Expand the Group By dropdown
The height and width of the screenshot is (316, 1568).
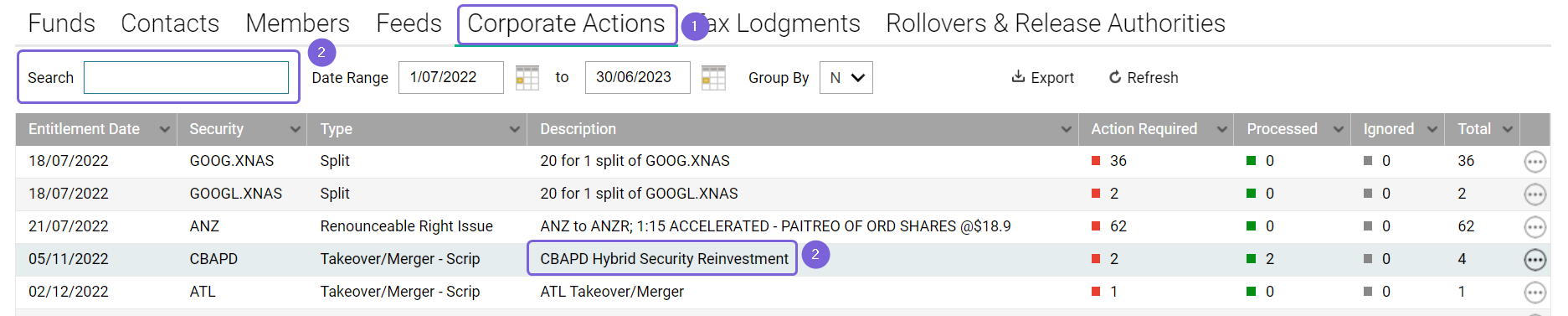(x=846, y=78)
